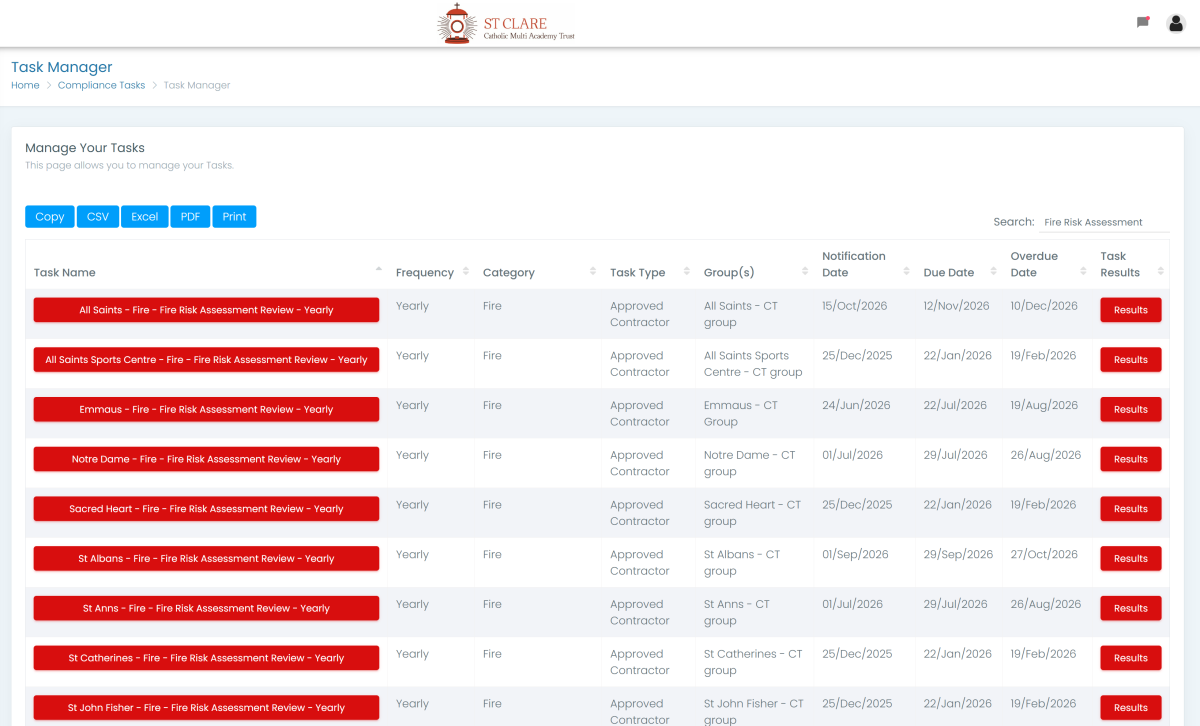This screenshot has height=726, width=1200.
Task: Click the notification flag icon
Action: coord(1143,22)
